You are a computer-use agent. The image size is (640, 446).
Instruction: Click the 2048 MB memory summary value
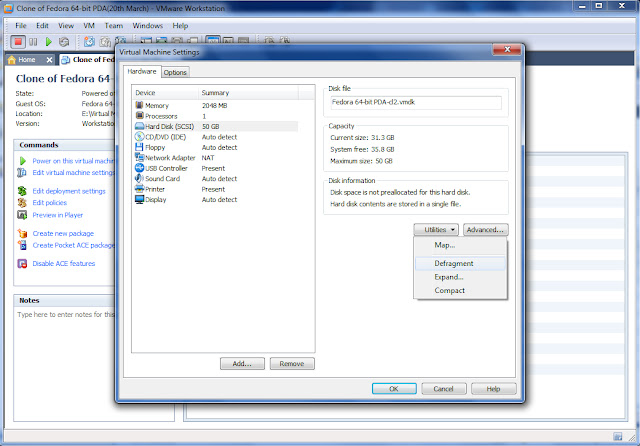coord(214,106)
